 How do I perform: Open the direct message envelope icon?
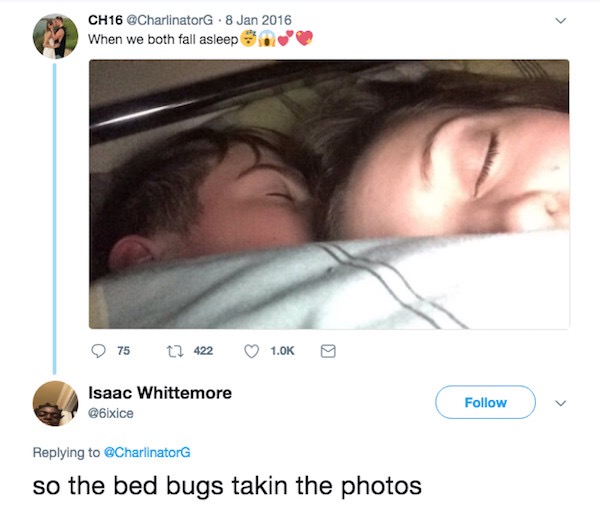(x=328, y=351)
